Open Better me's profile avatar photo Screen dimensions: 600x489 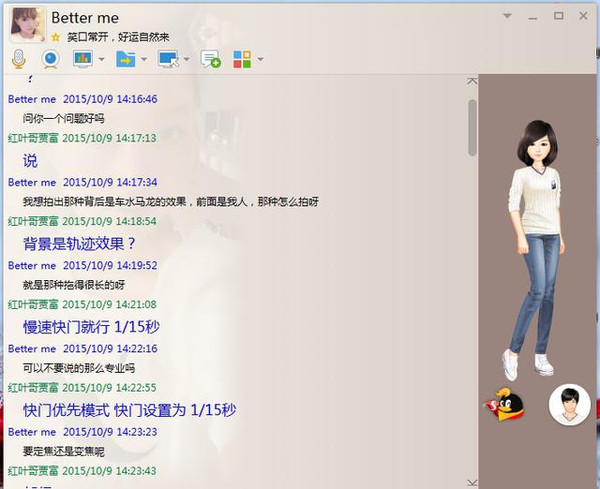point(25,24)
